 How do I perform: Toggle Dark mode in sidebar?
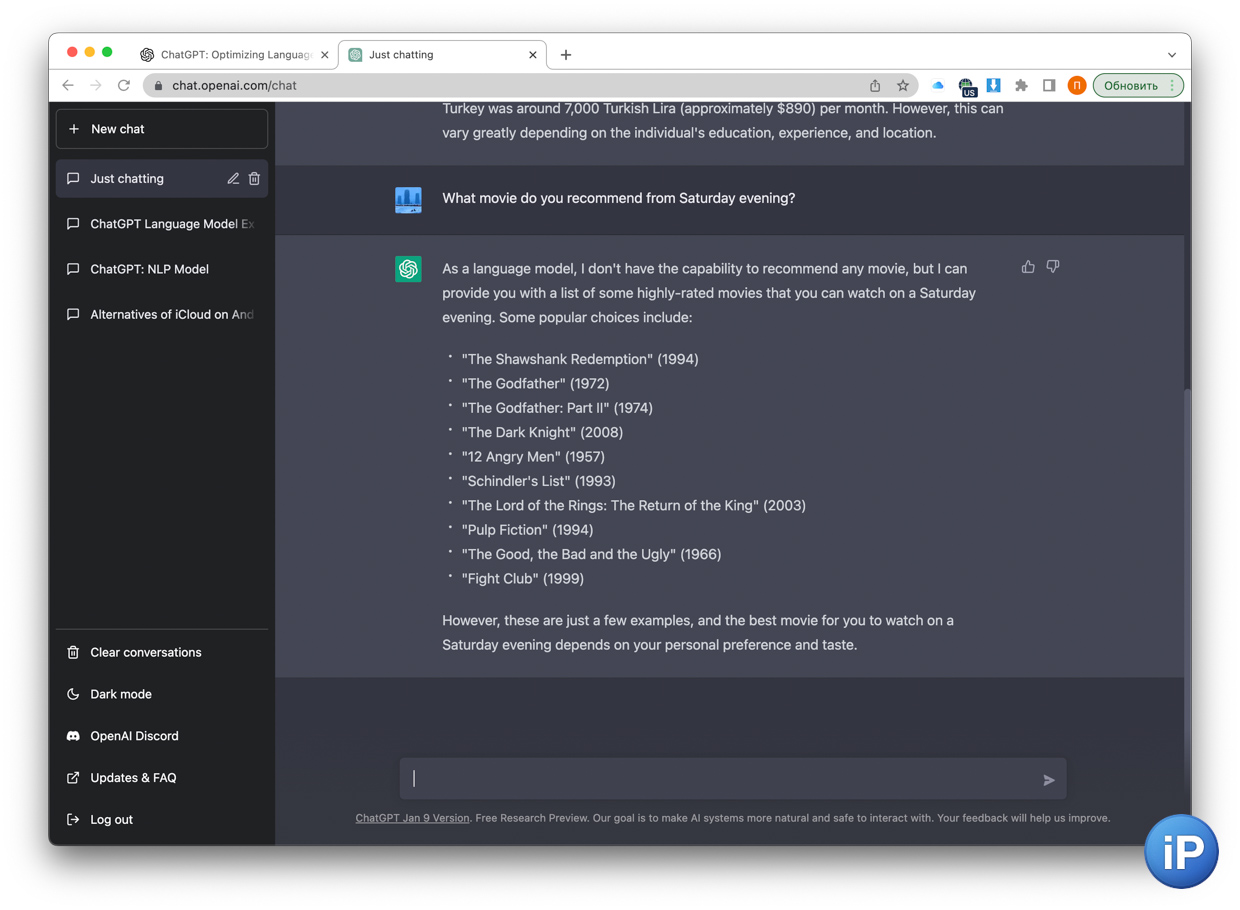coord(120,694)
